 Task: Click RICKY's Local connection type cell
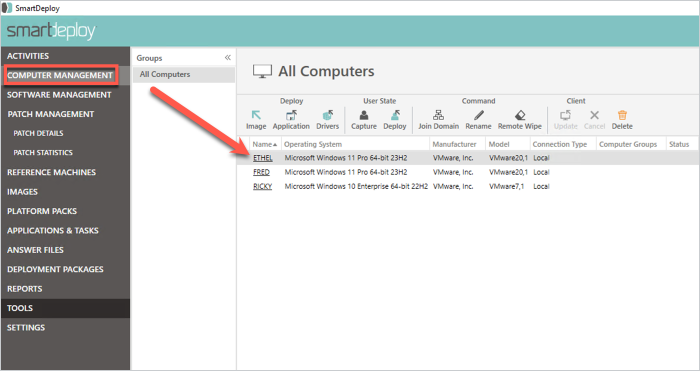tap(541, 187)
